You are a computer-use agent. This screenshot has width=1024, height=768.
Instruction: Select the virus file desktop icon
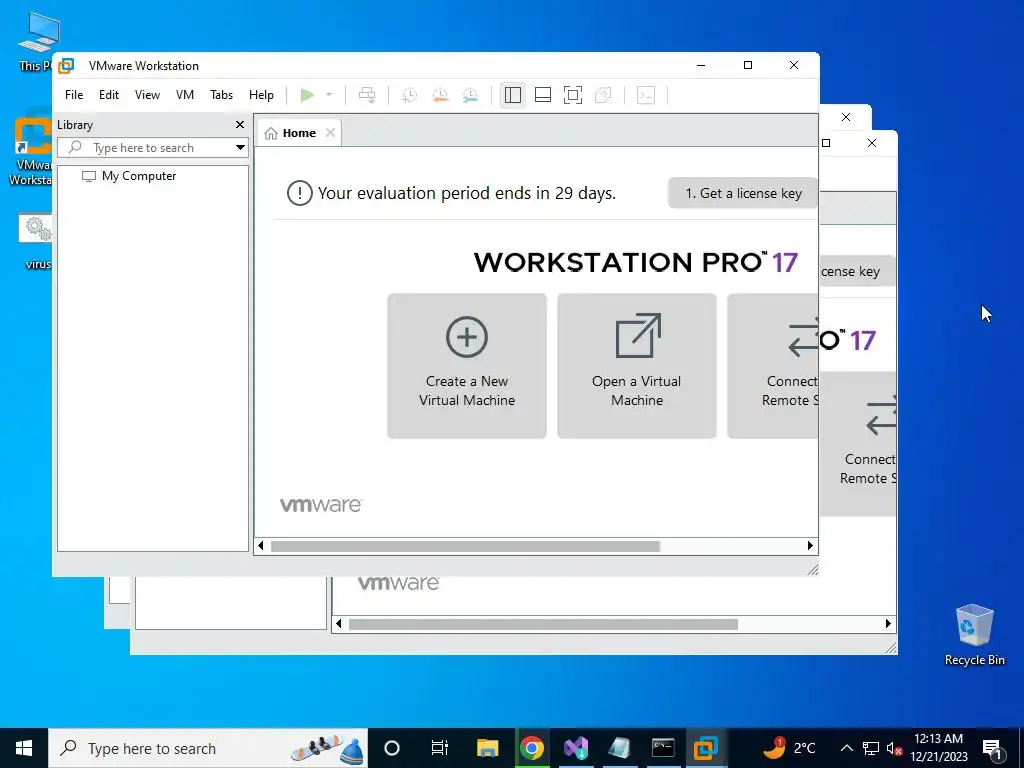coord(35,242)
